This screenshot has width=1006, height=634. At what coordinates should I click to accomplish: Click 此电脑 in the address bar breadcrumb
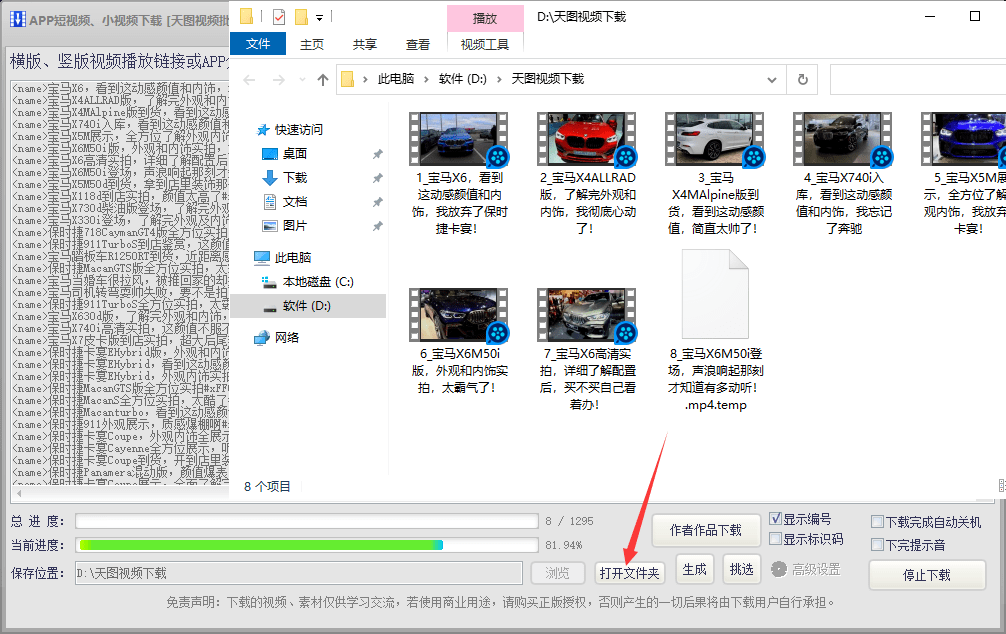[x=396, y=79]
